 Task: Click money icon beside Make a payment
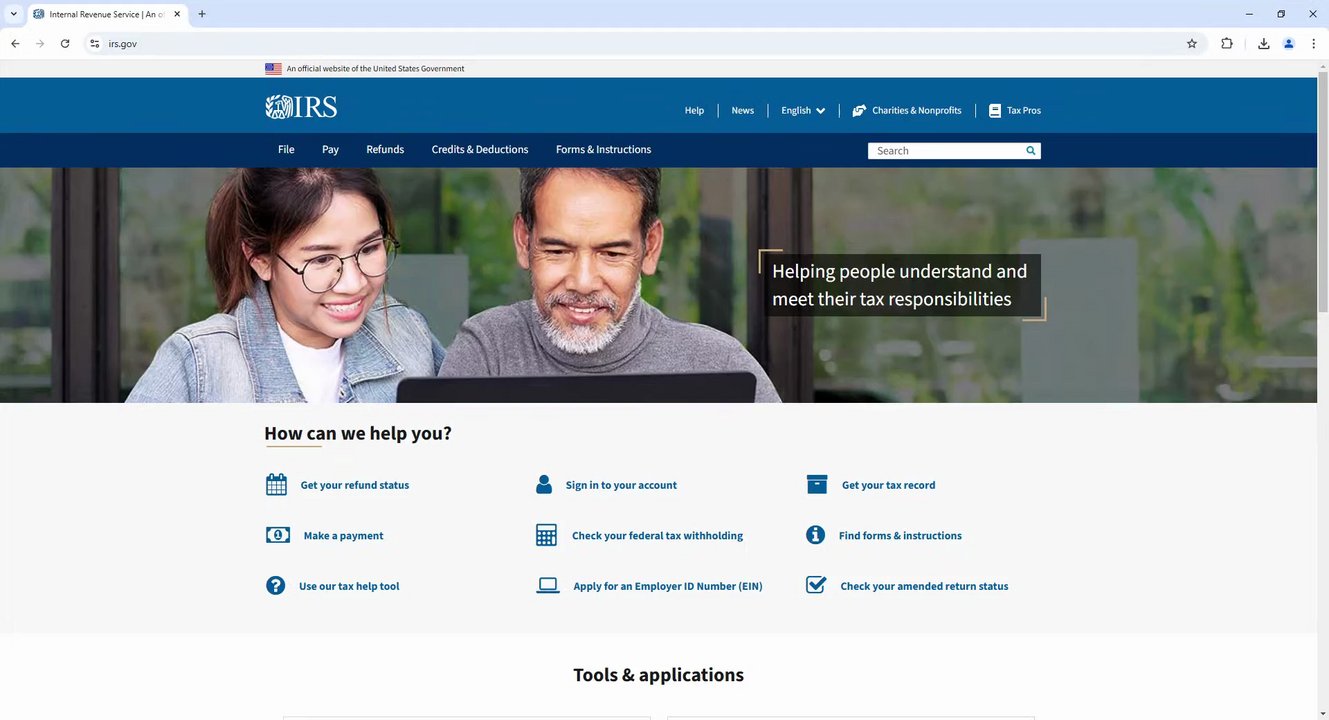278,535
